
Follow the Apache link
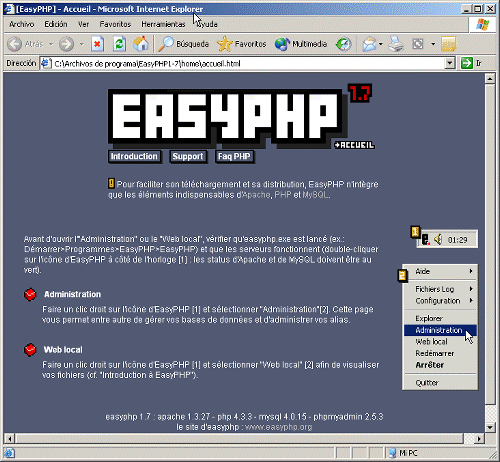point(256,195)
